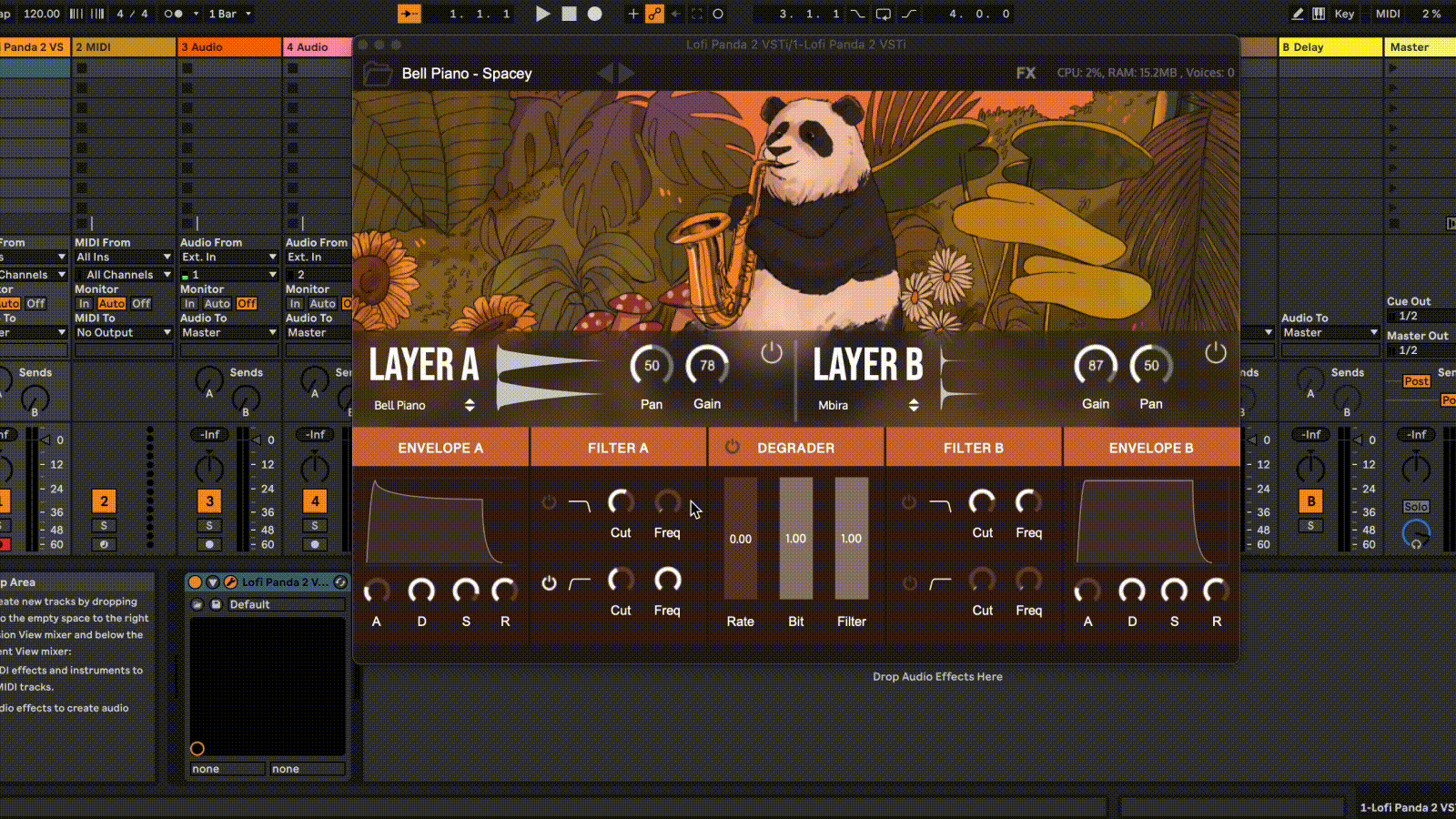Toggle the Draw Mode pencil icon

pyautogui.click(x=1298, y=14)
